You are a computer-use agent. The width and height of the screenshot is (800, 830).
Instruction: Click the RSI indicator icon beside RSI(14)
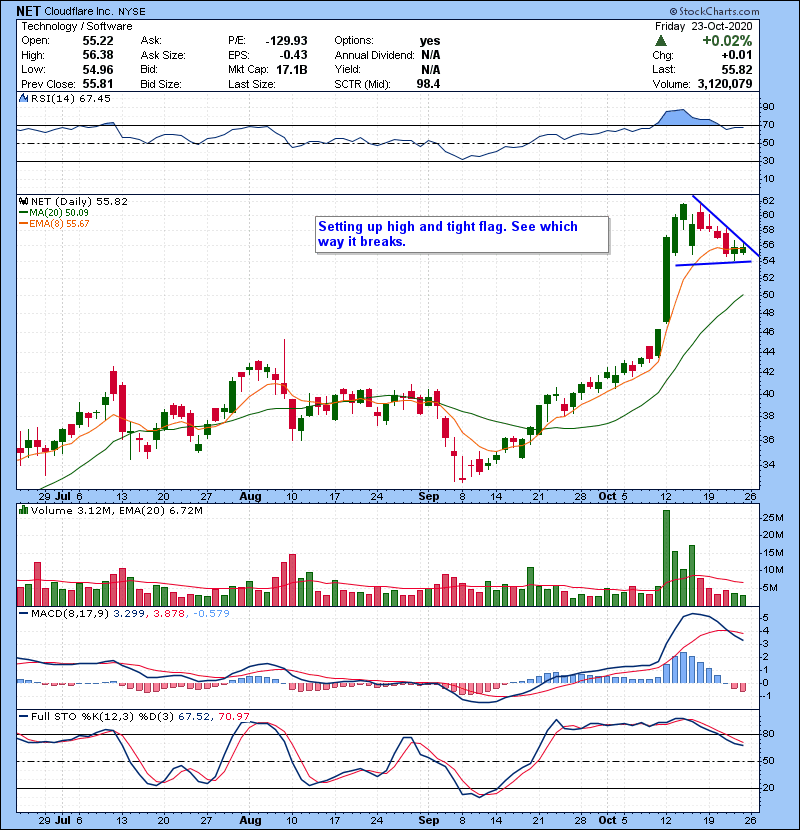tap(23, 98)
